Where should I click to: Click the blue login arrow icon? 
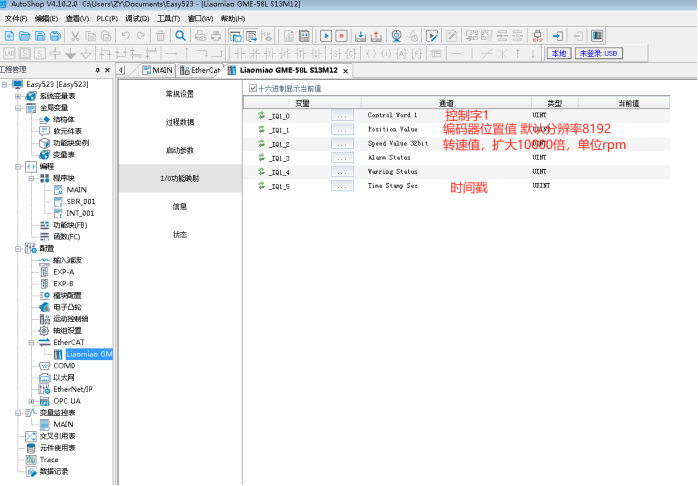pyautogui.click(x=558, y=36)
